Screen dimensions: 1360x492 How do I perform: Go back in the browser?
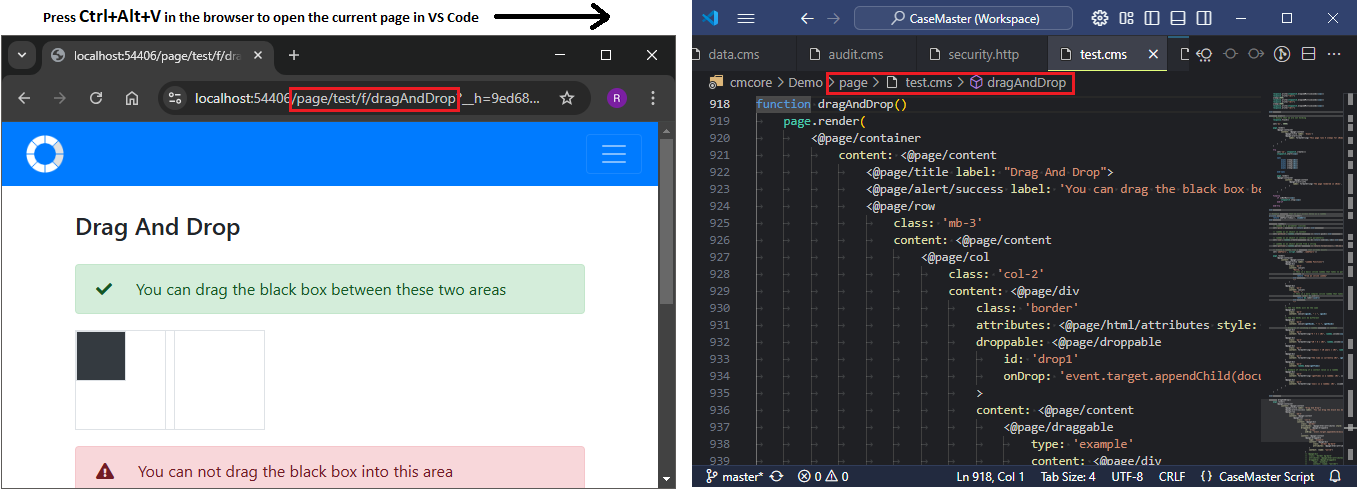pyautogui.click(x=24, y=98)
